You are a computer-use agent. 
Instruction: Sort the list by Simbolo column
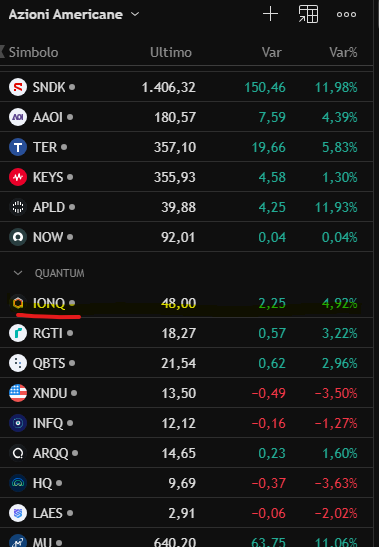[x=34, y=52]
